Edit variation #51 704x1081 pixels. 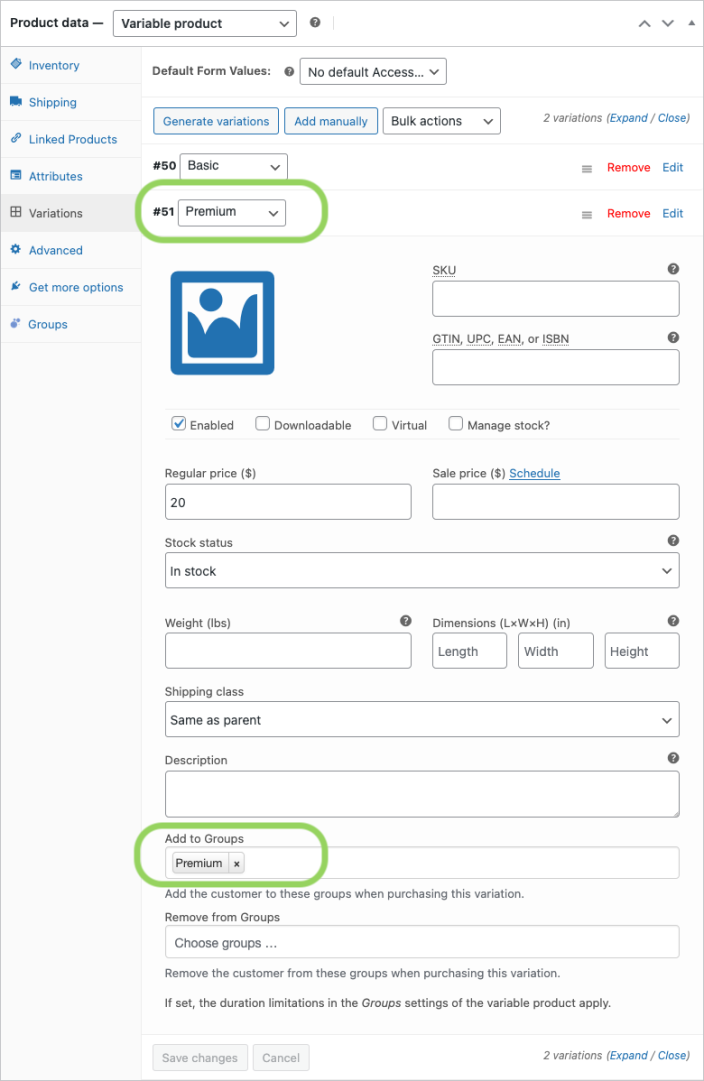[x=673, y=214]
